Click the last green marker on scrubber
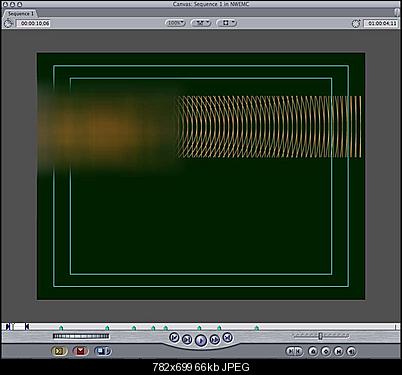Image resolution: width=402 pixels, height=375 pixels. [x=256, y=328]
